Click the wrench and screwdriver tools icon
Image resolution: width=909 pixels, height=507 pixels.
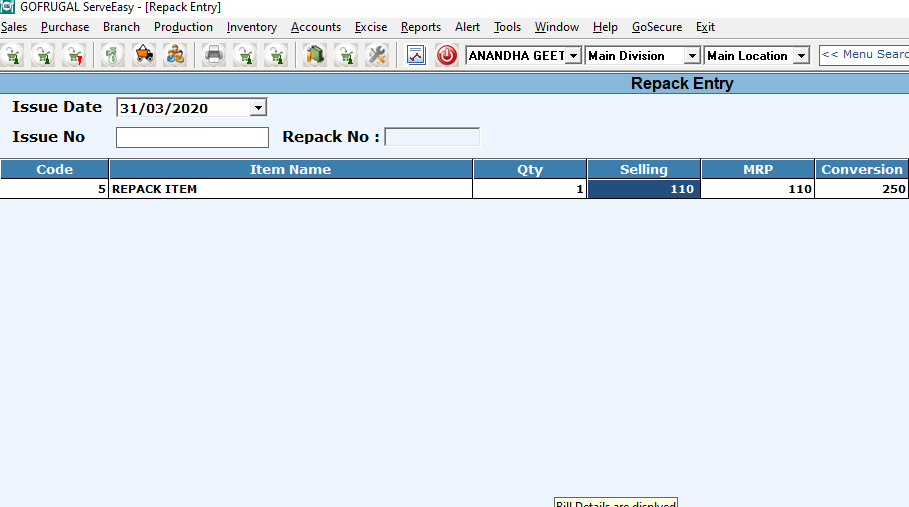point(377,56)
